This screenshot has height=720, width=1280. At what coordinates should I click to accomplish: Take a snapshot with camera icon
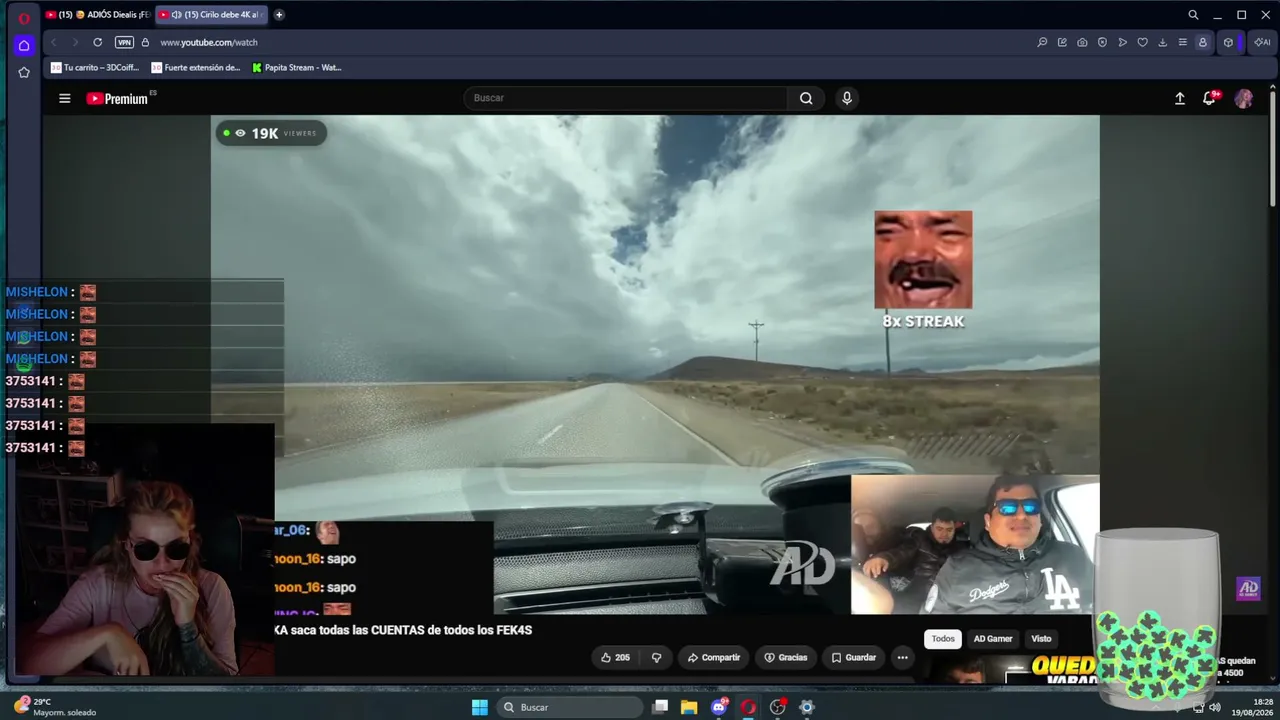point(1082,42)
